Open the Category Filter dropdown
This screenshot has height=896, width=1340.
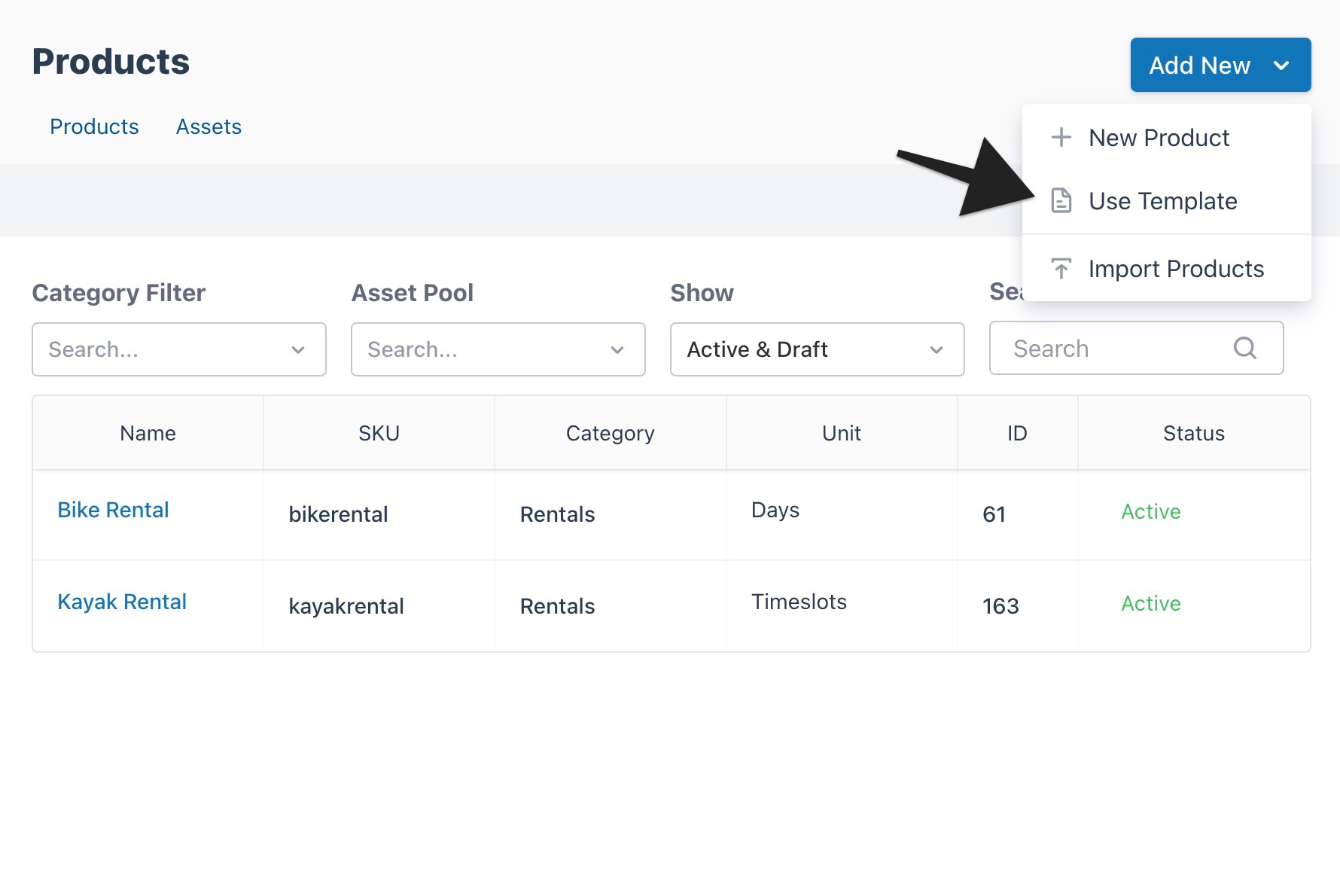tap(179, 349)
